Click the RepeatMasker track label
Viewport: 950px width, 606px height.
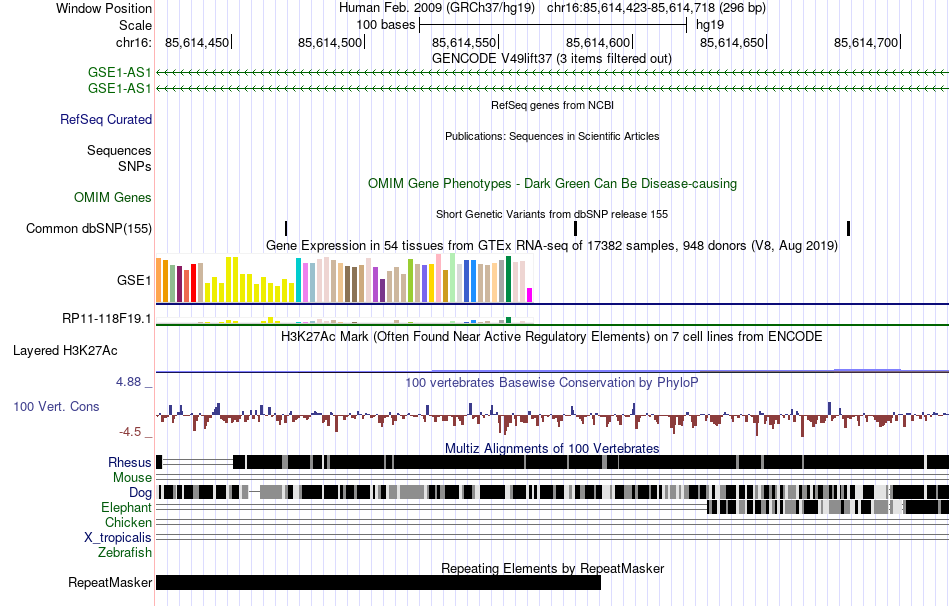(110, 582)
